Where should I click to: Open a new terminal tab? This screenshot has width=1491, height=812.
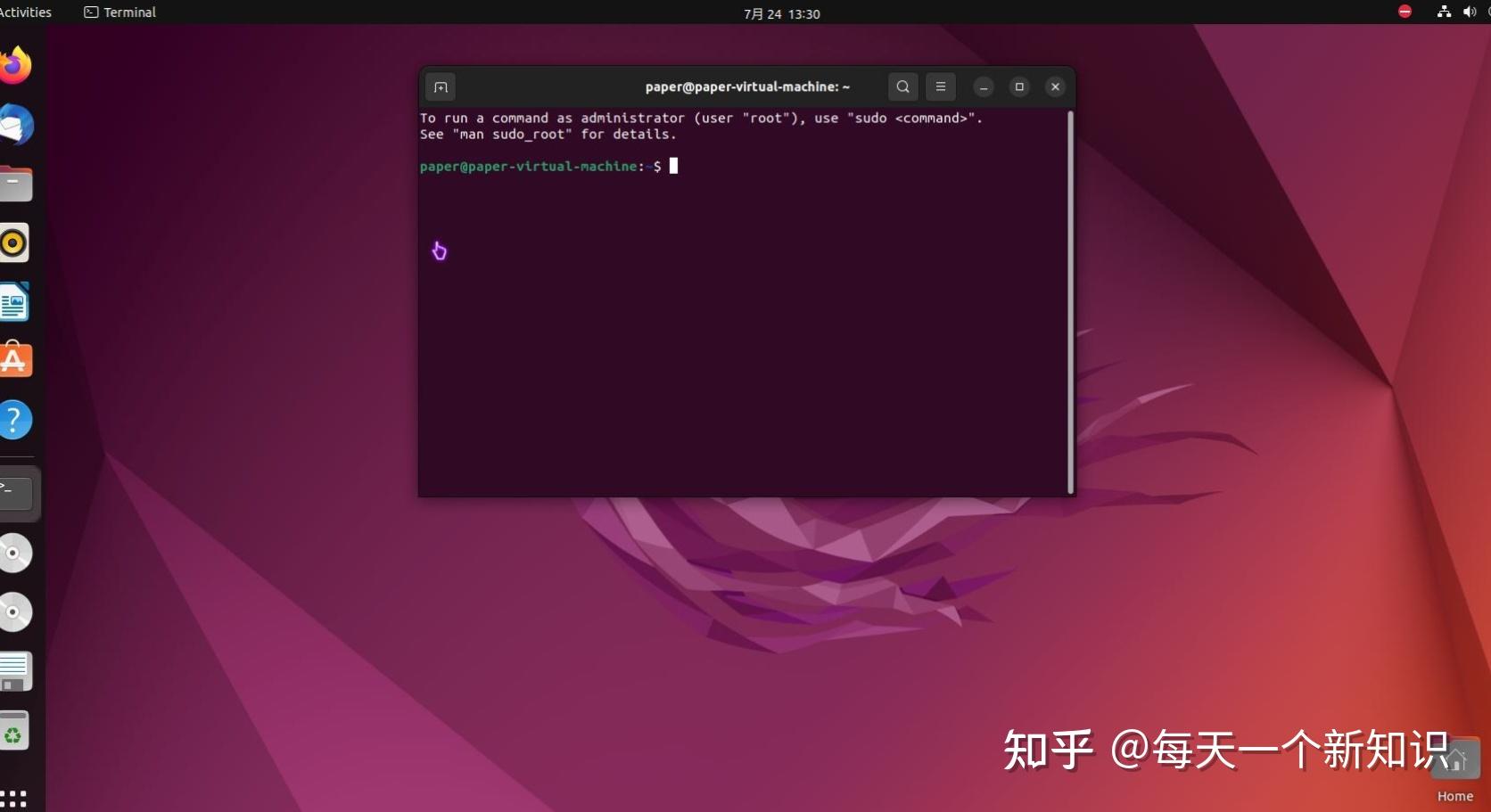(440, 86)
